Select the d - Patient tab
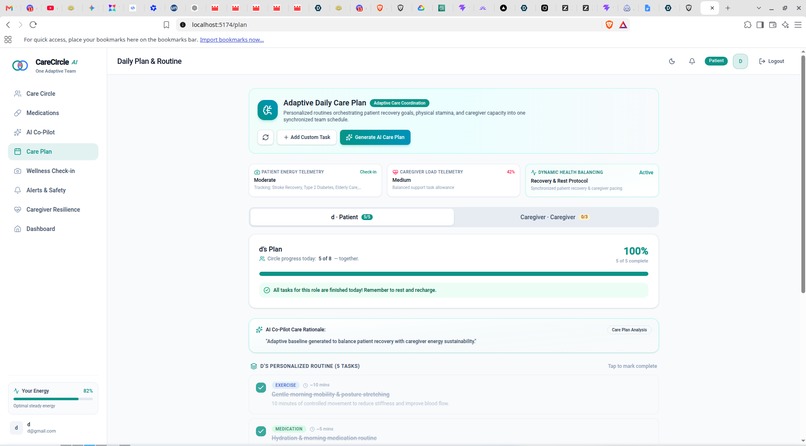The image size is (806, 446). (x=352, y=217)
